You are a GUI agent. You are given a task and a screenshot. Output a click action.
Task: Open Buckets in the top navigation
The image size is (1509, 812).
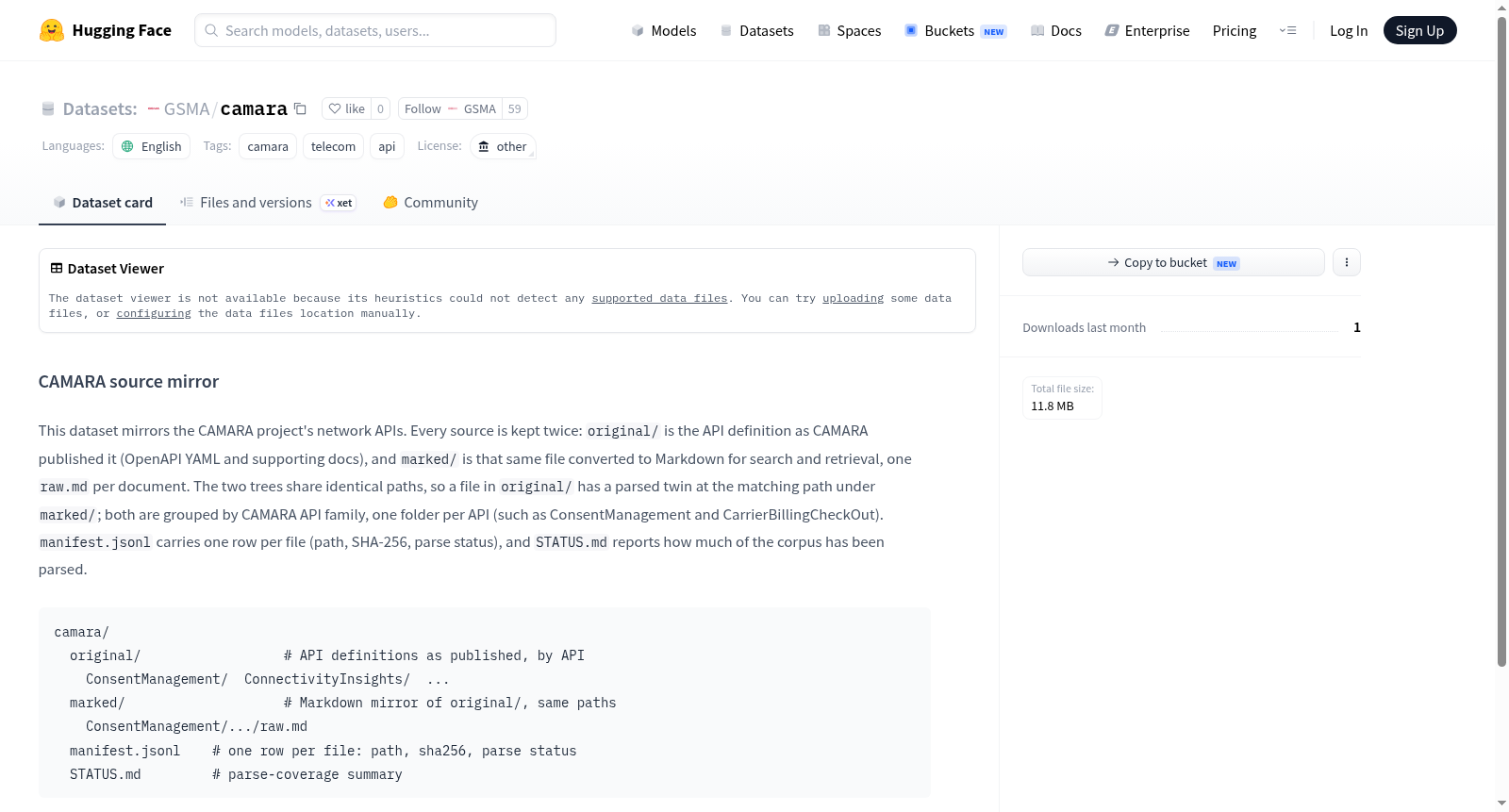[955, 30]
